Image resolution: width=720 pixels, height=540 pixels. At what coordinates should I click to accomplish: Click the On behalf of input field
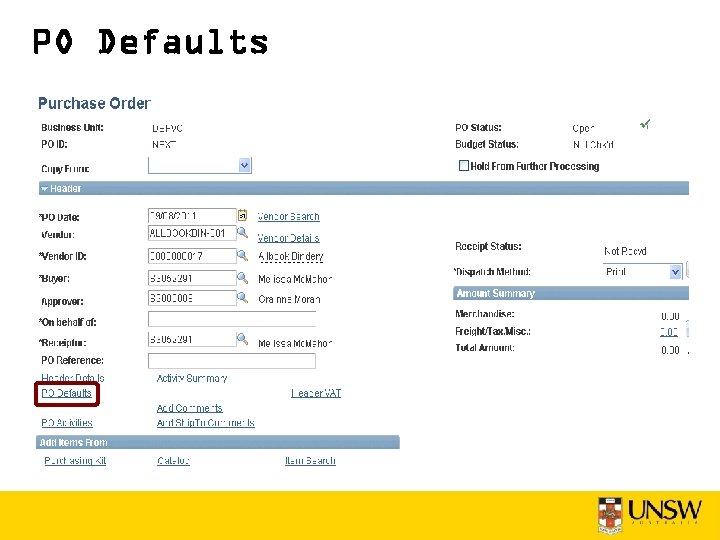point(232,319)
